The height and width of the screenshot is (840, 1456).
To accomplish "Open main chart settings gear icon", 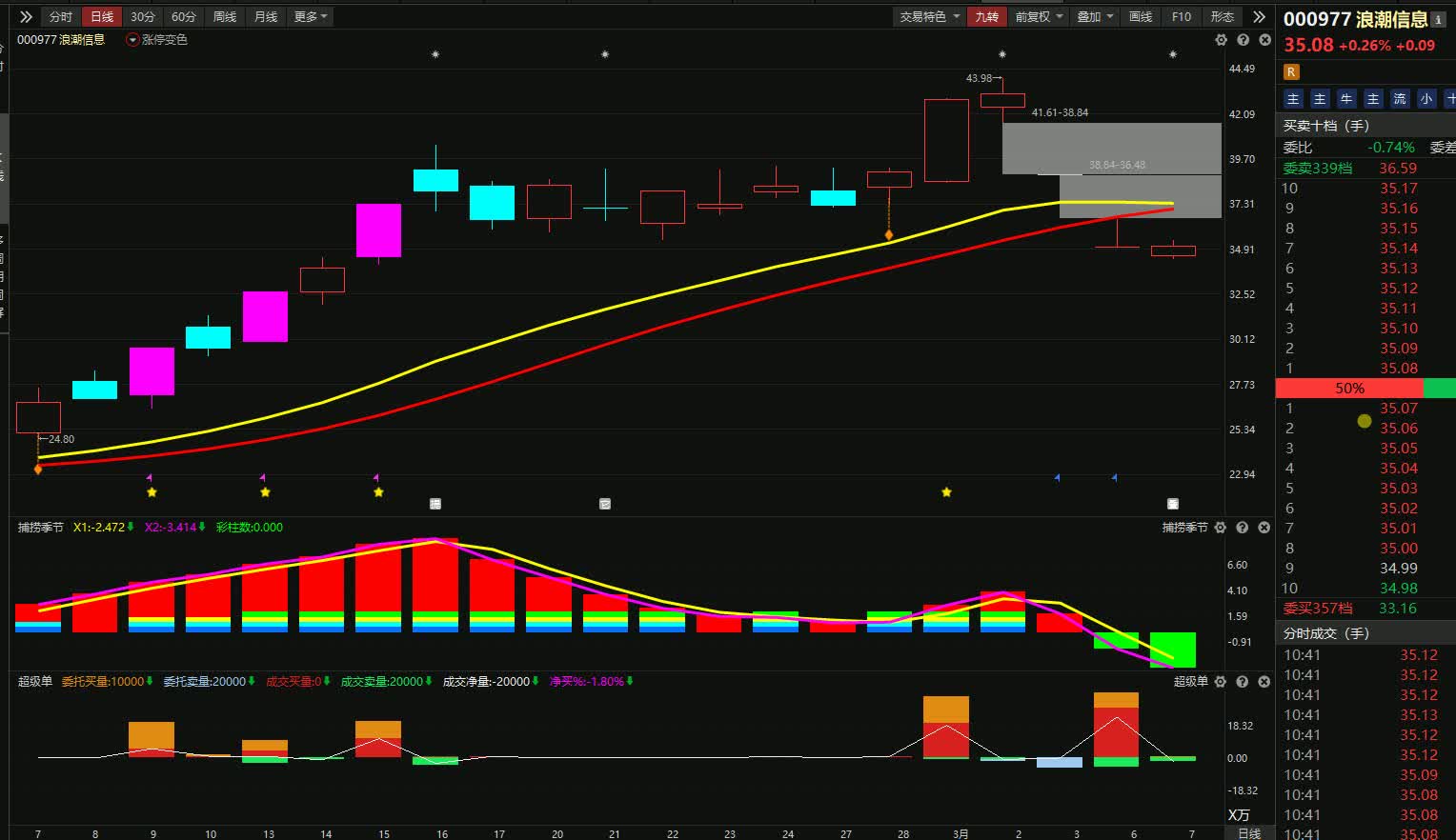I will point(1222,40).
